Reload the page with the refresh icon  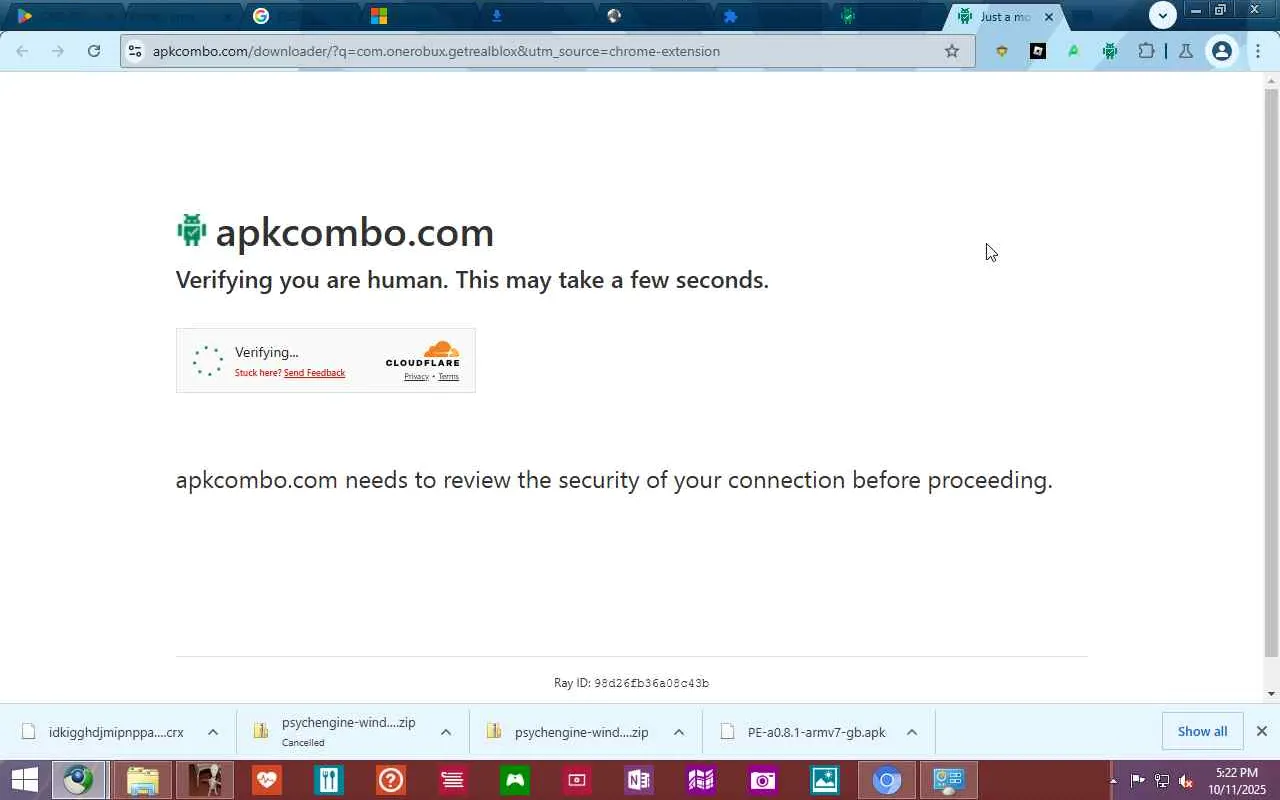pyautogui.click(x=94, y=51)
